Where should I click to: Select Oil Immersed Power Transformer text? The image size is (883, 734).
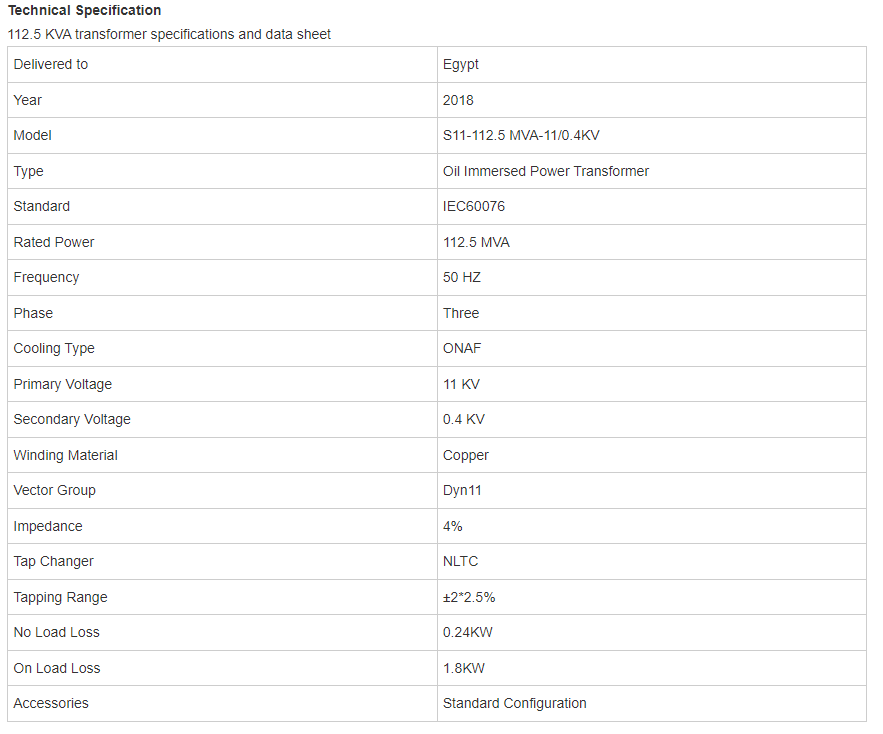tap(546, 171)
